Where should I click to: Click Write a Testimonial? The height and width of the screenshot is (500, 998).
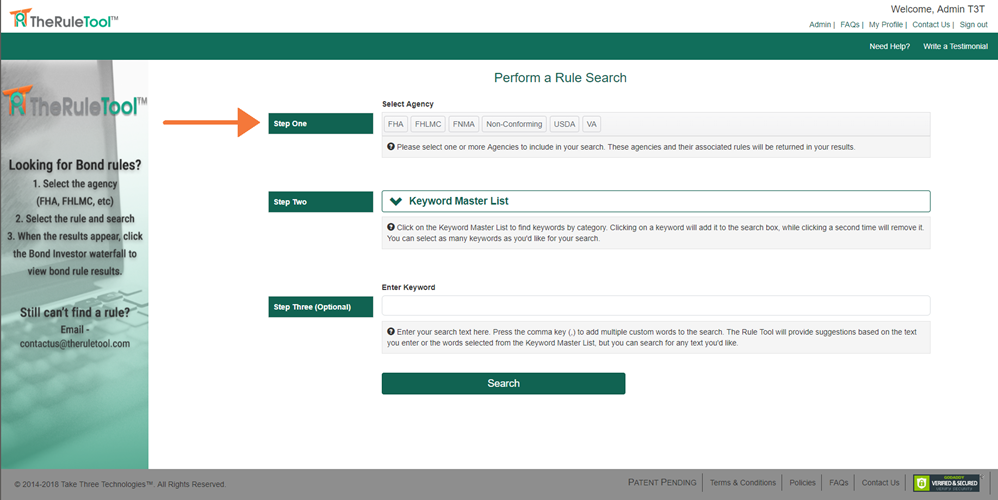(x=954, y=46)
